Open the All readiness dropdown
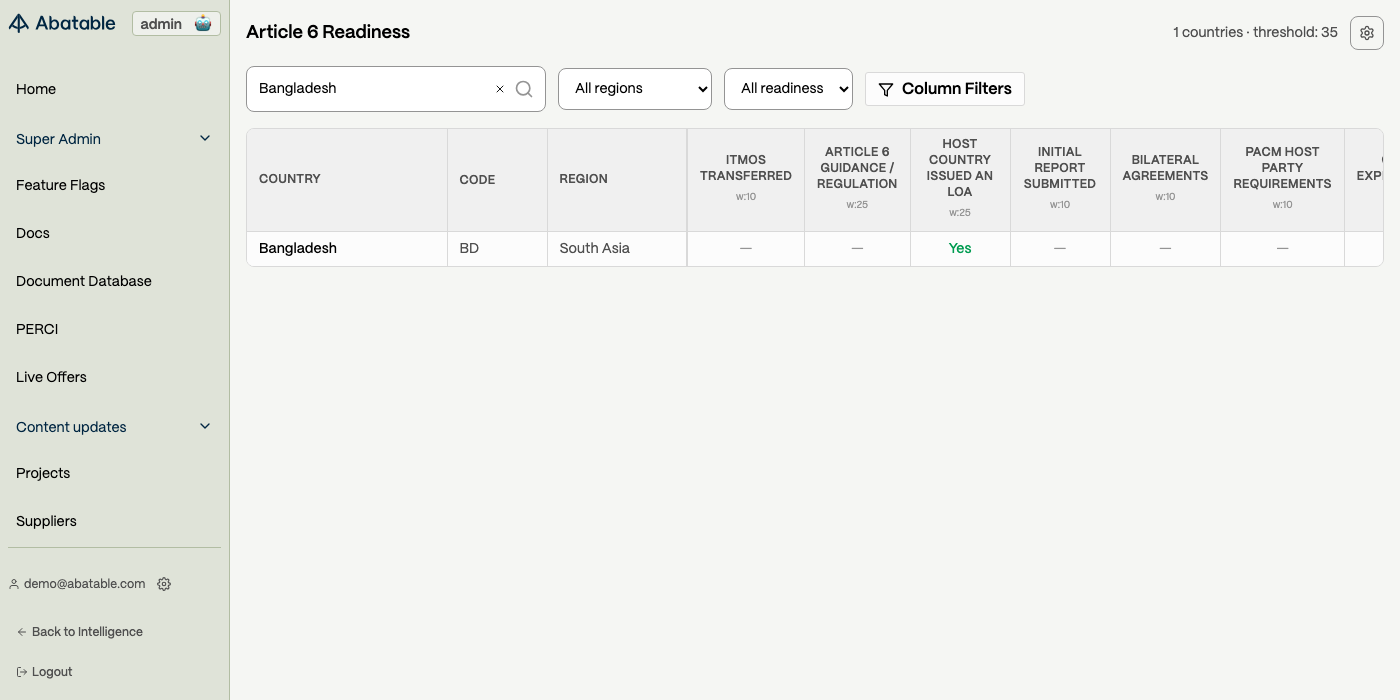The height and width of the screenshot is (700, 1400). 788,89
